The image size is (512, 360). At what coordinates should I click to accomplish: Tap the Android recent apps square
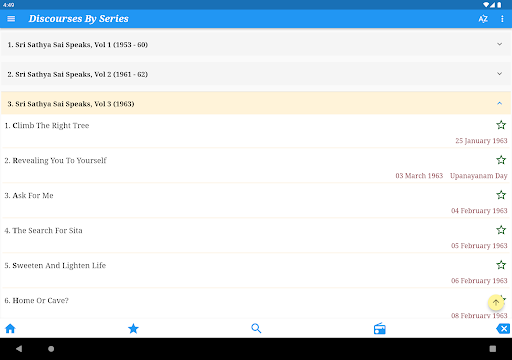coord(493,349)
